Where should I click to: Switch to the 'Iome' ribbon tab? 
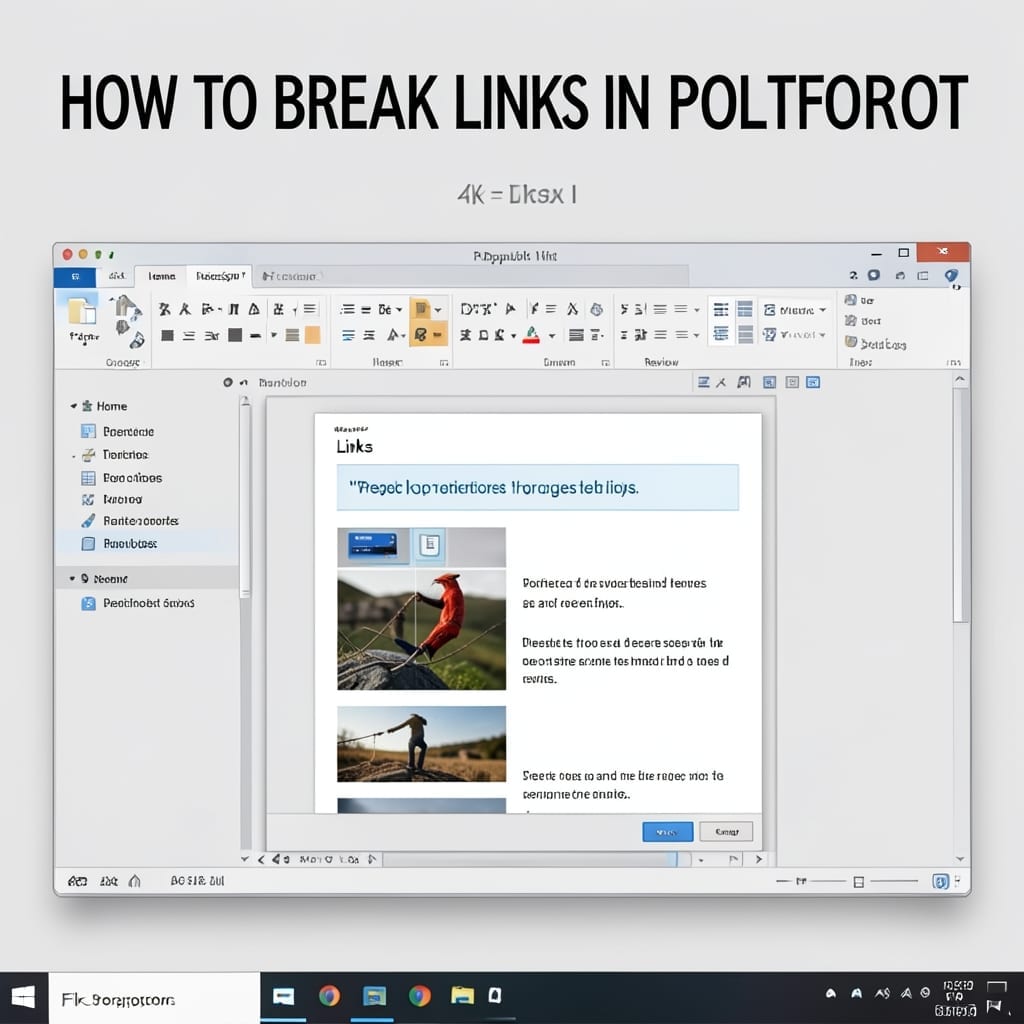[161, 276]
